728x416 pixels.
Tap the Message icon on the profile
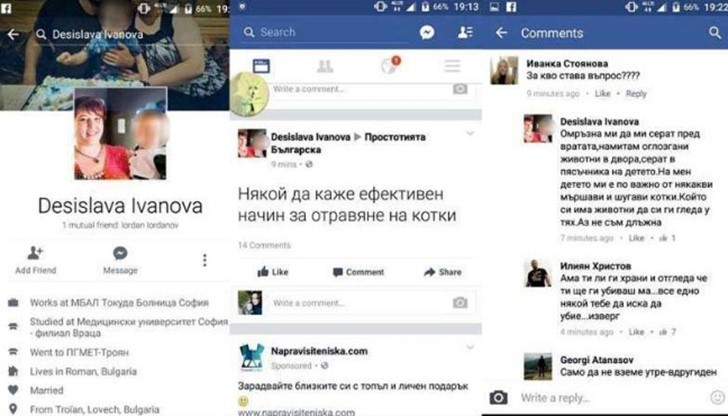(120, 254)
